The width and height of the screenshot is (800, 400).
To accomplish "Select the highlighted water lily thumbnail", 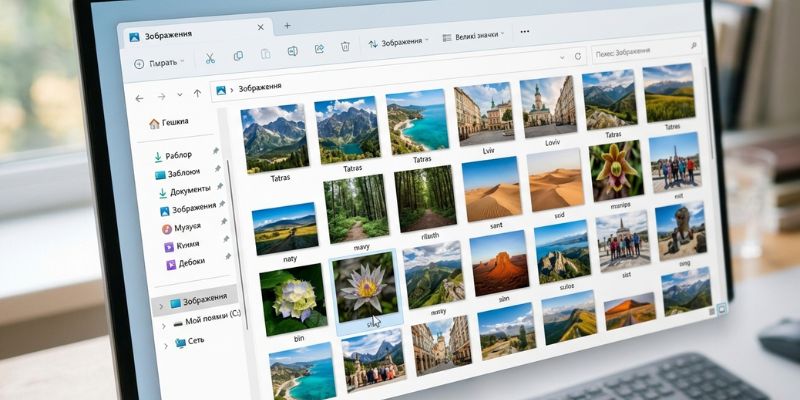I will coord(365,286).
